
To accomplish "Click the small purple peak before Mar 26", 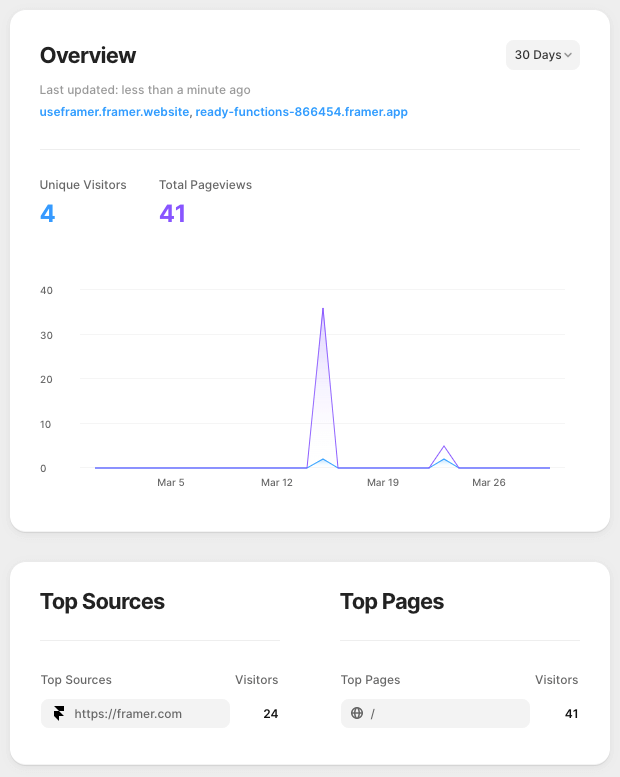I will [x=444, y=446].
